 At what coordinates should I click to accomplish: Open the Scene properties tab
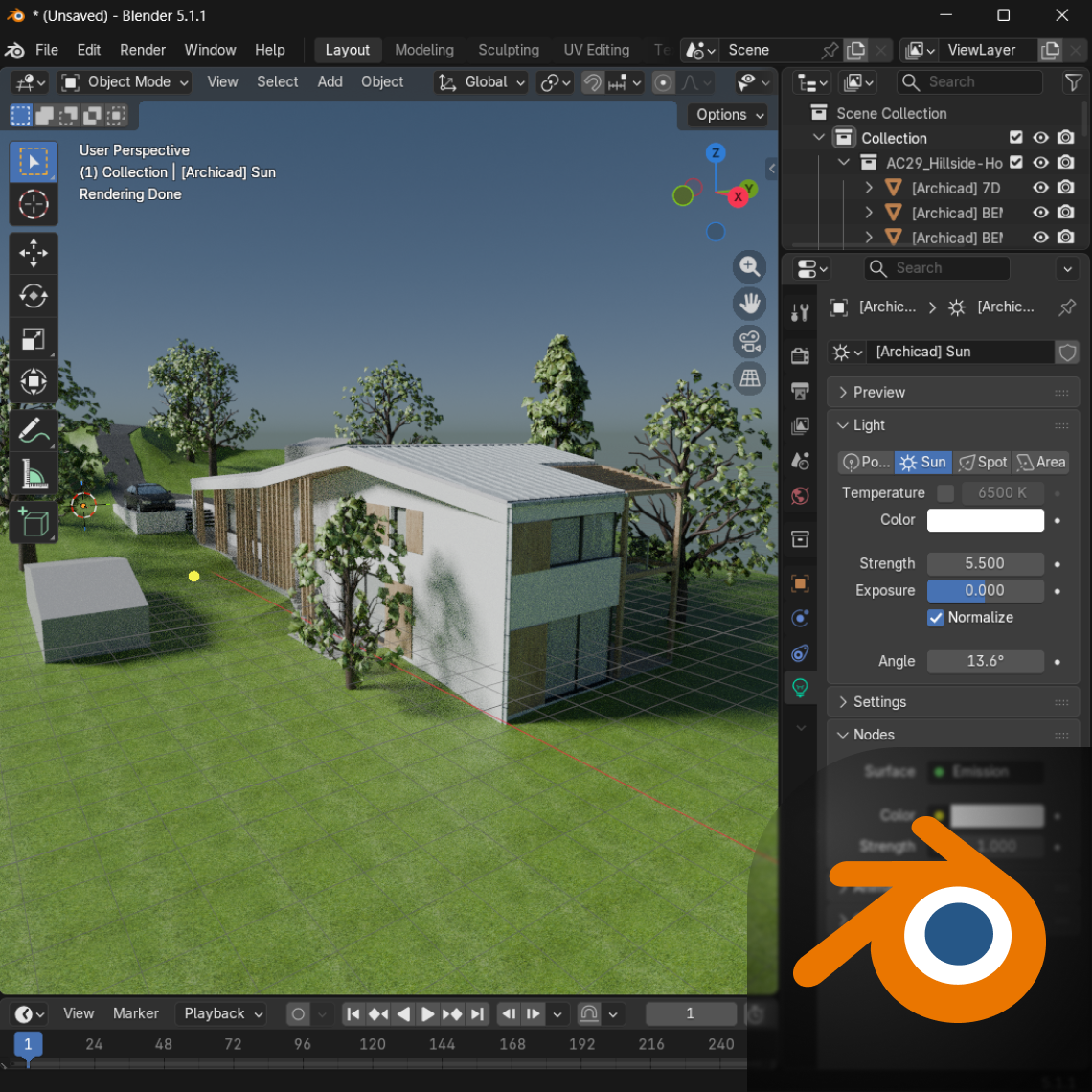[x=800, y=461]
